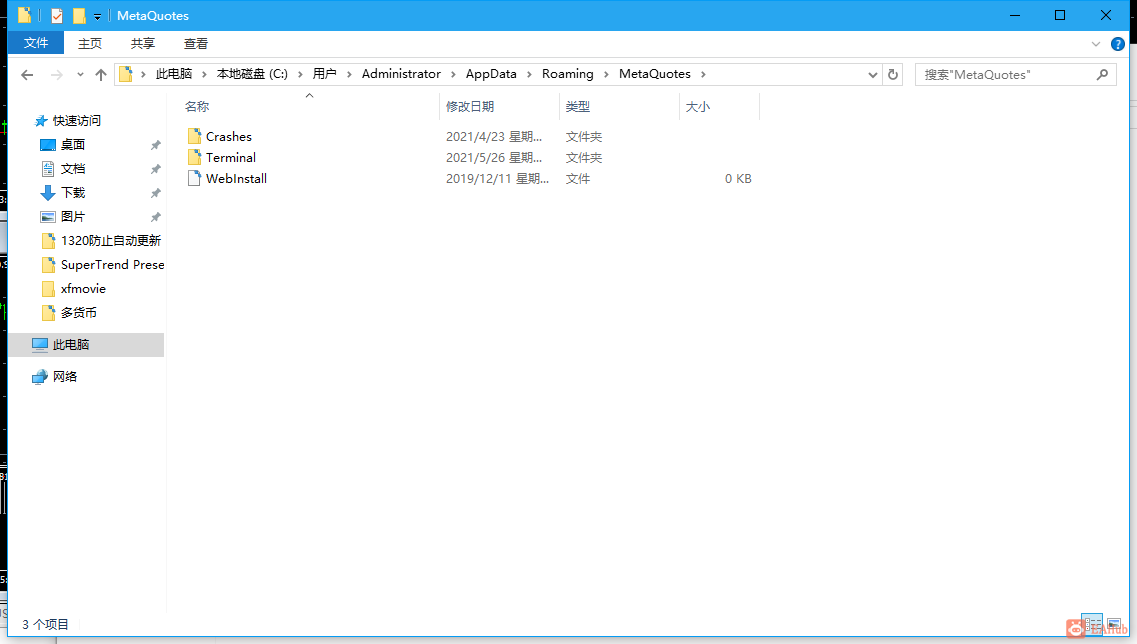Click the Crashes modified date 2021/4/23
Screen dimensions: 1137x644
[494, 136]
